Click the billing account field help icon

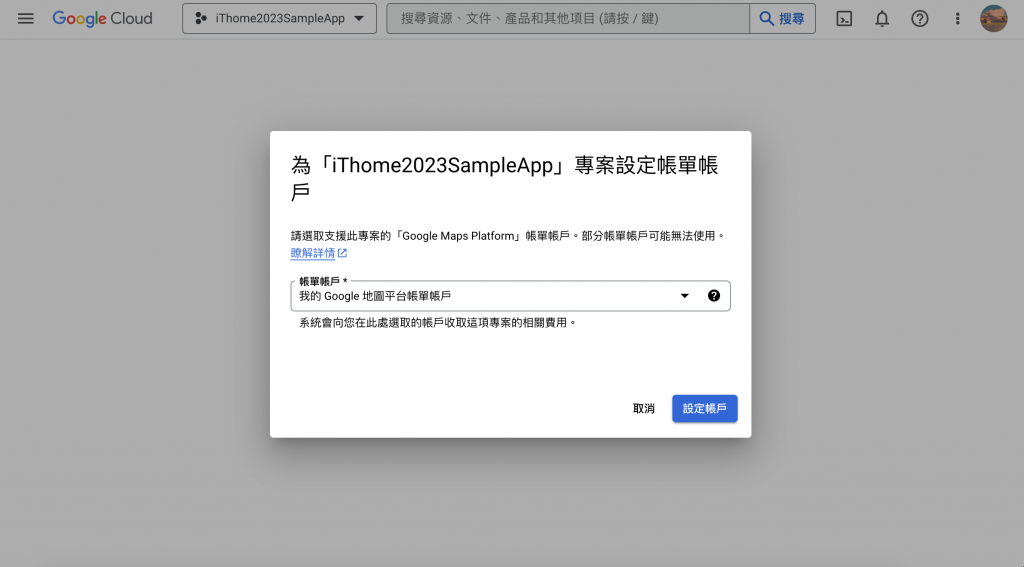(714, 296)
